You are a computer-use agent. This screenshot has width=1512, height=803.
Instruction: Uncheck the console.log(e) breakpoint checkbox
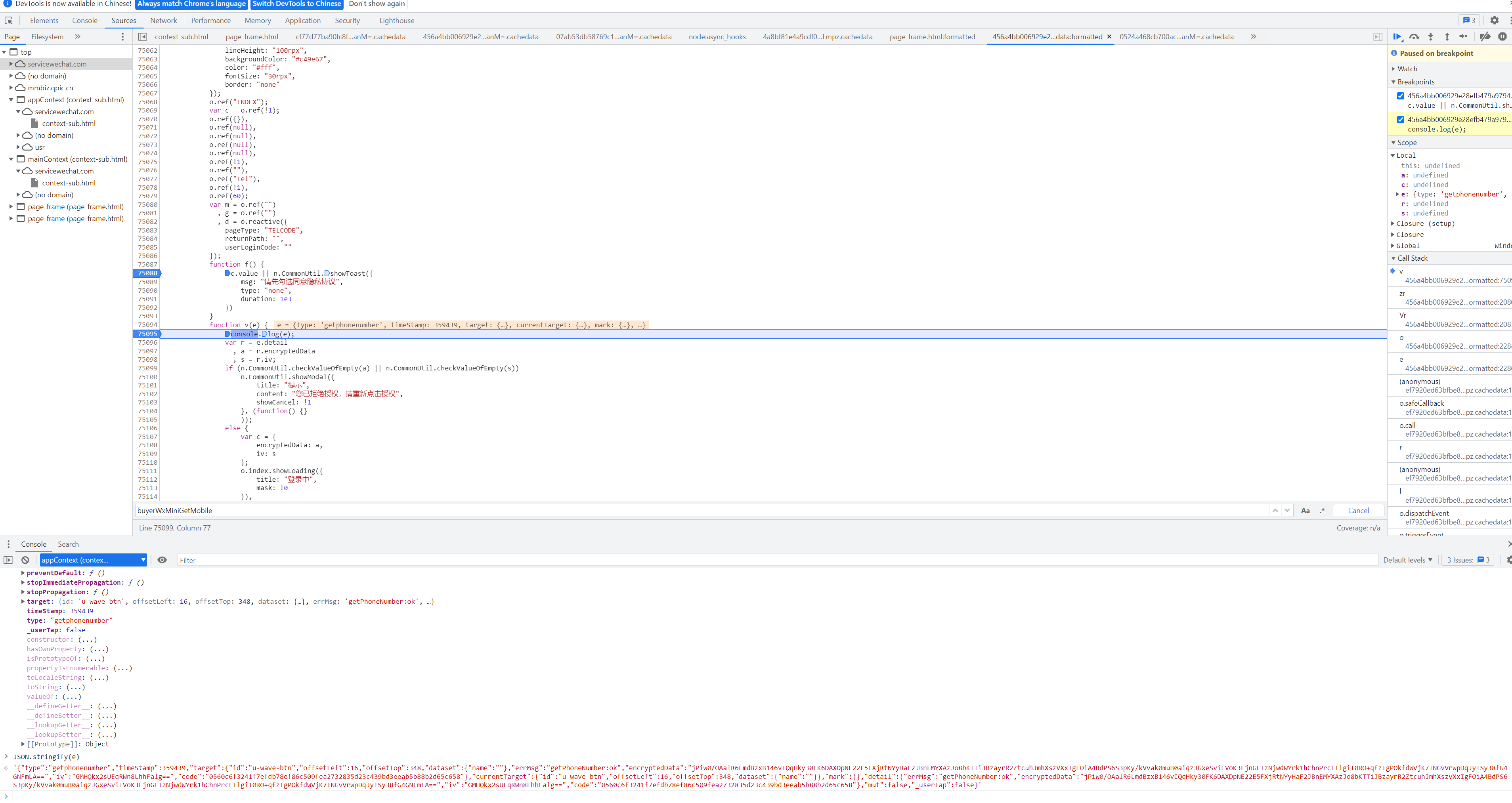1401,120
